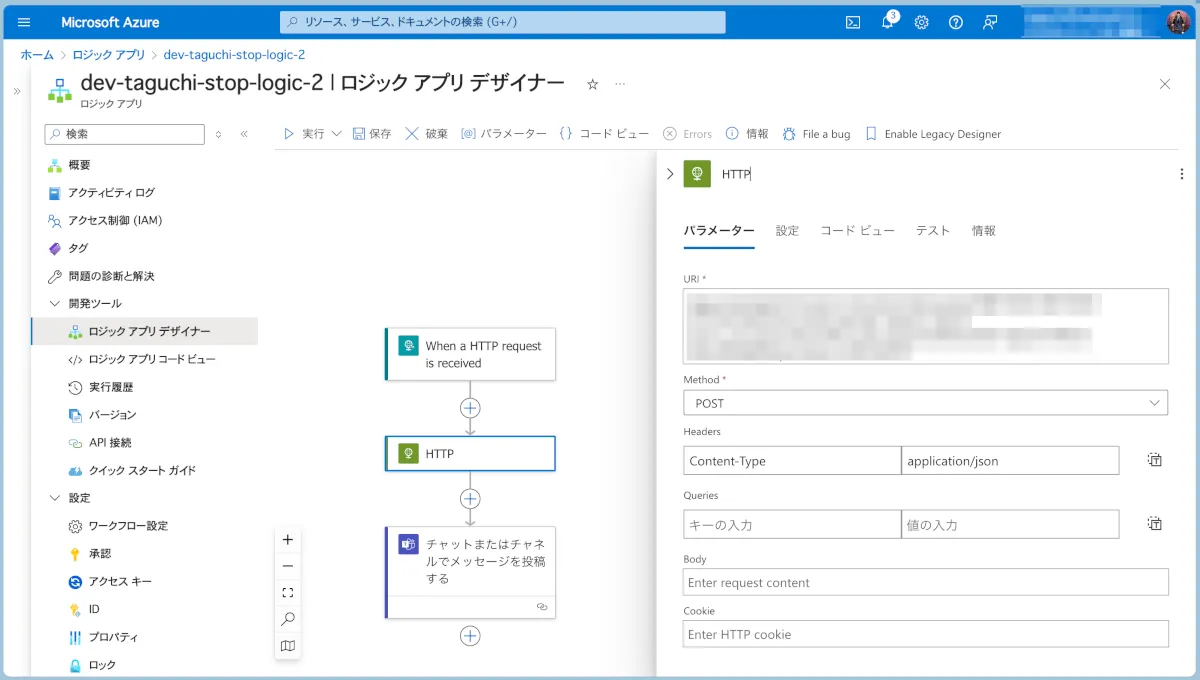Open portal settings gear icon
The width and height of the screenshot is (1200, 680).
[921, 22]
